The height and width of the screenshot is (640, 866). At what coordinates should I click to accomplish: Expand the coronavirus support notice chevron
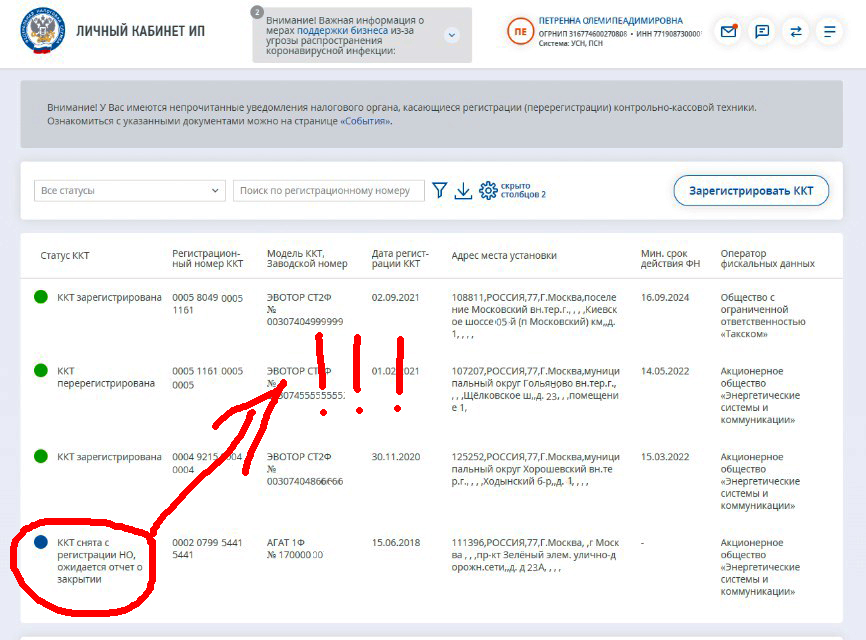point(452,35)
